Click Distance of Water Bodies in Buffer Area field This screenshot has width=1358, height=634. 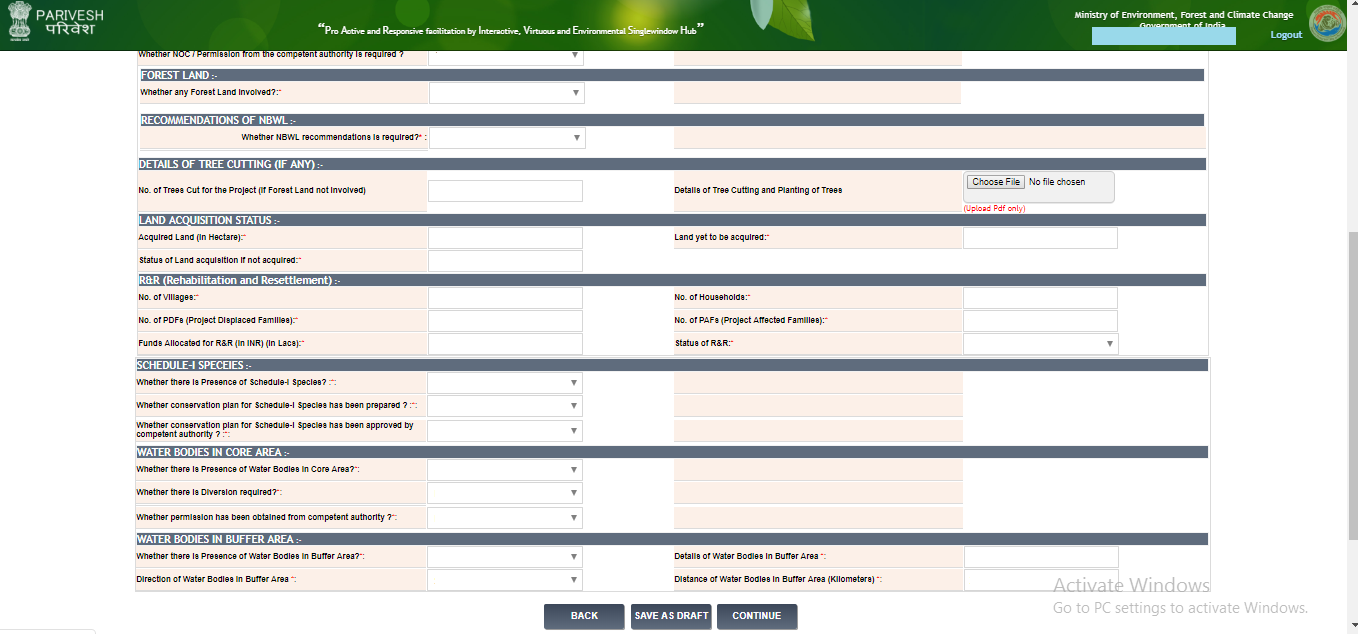(1041, 580)
